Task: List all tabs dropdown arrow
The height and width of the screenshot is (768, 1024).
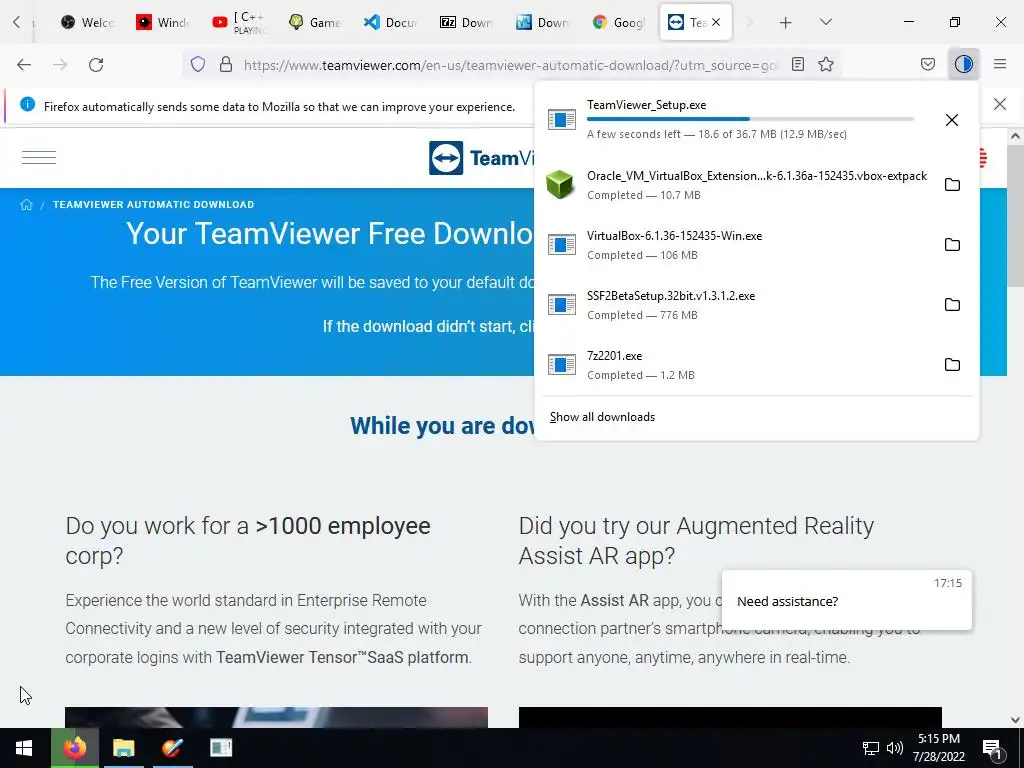Action: tap(826, 22)
